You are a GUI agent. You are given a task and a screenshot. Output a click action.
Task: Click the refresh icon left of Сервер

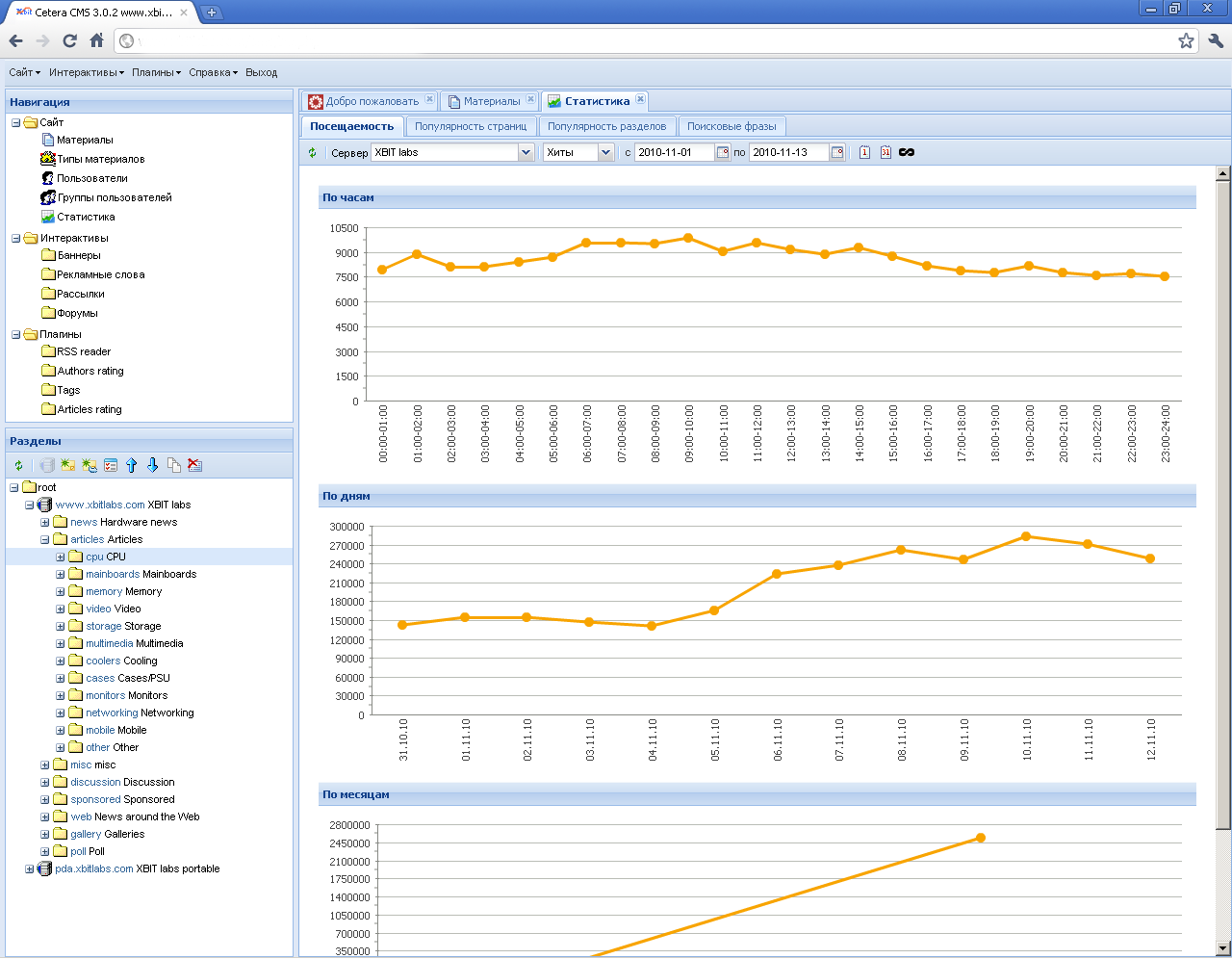pos(312,152)
